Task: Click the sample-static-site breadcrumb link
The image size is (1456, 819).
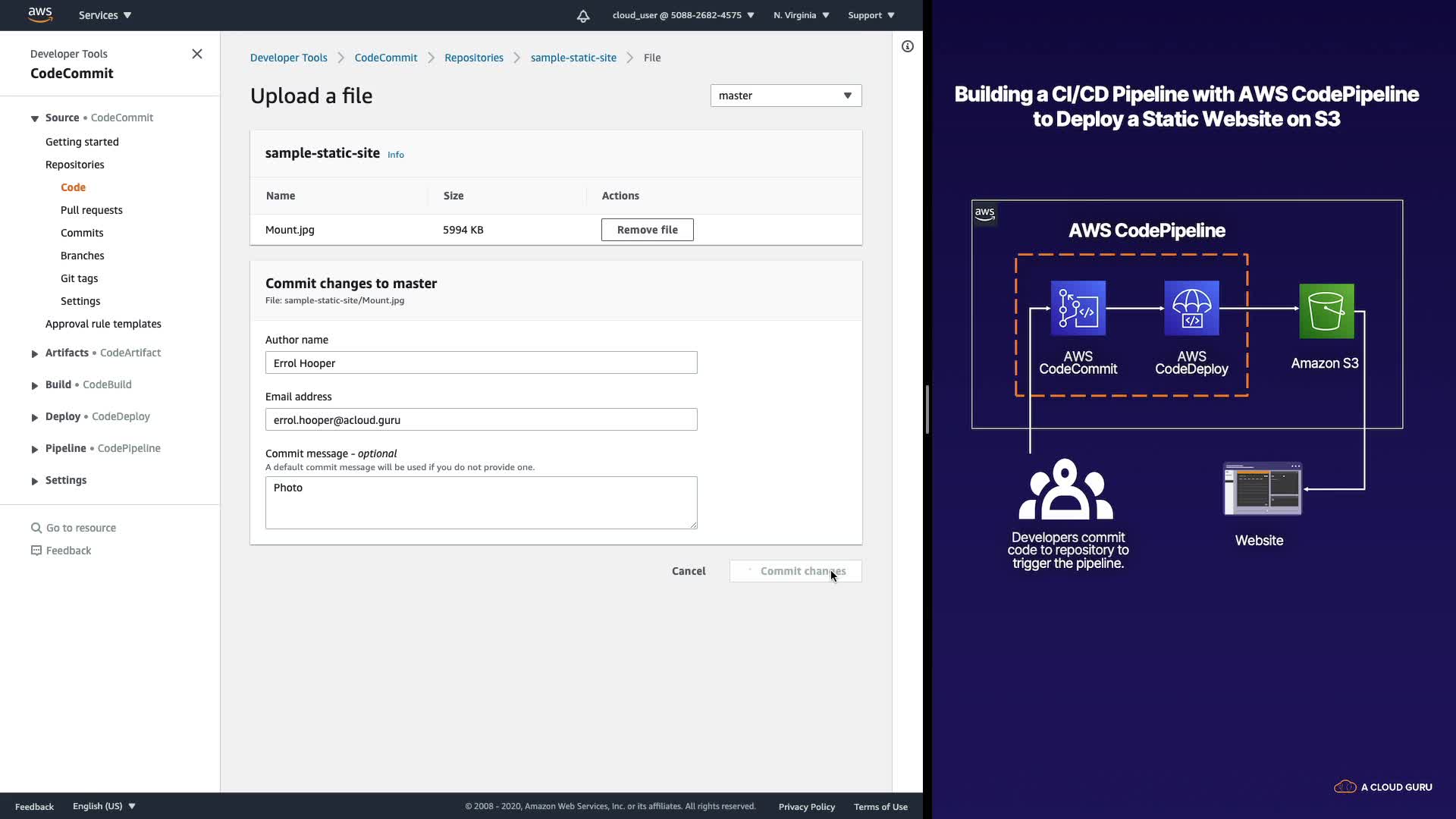Action: 573,58
